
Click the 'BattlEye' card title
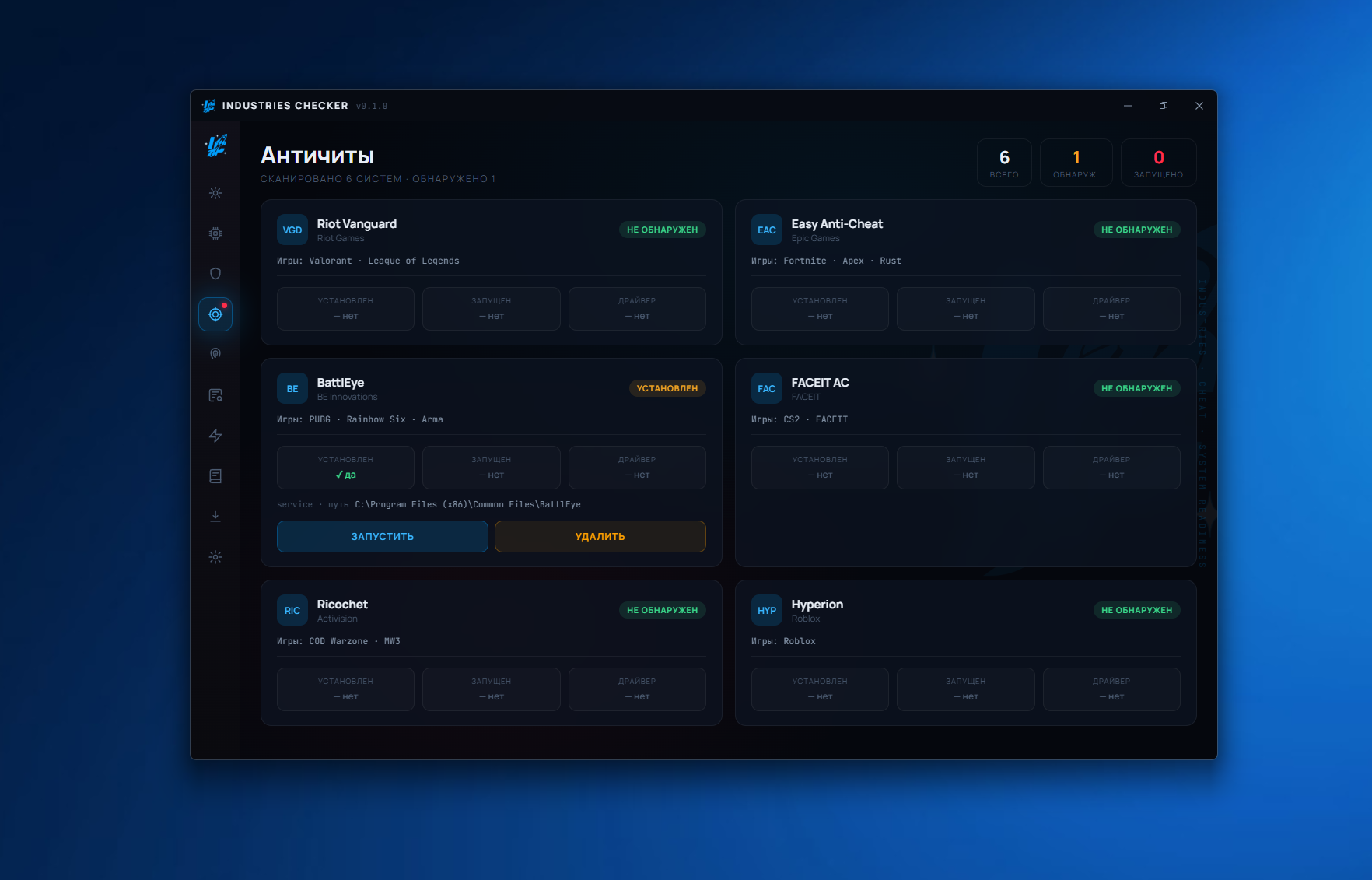pyautogui.click(x=341, y=383)
